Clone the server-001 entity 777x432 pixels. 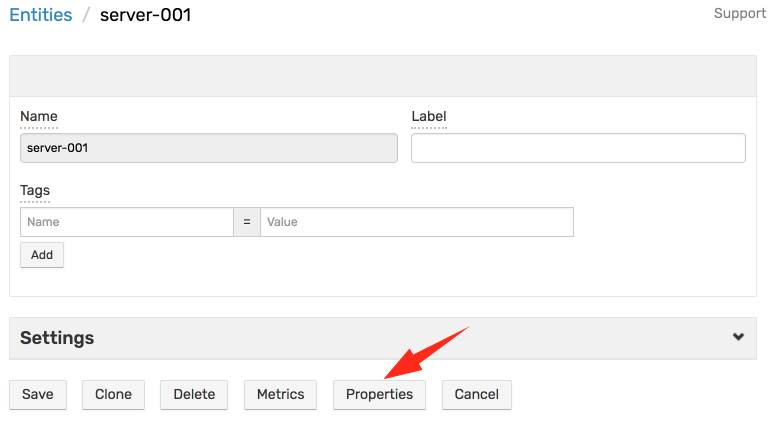113,394
